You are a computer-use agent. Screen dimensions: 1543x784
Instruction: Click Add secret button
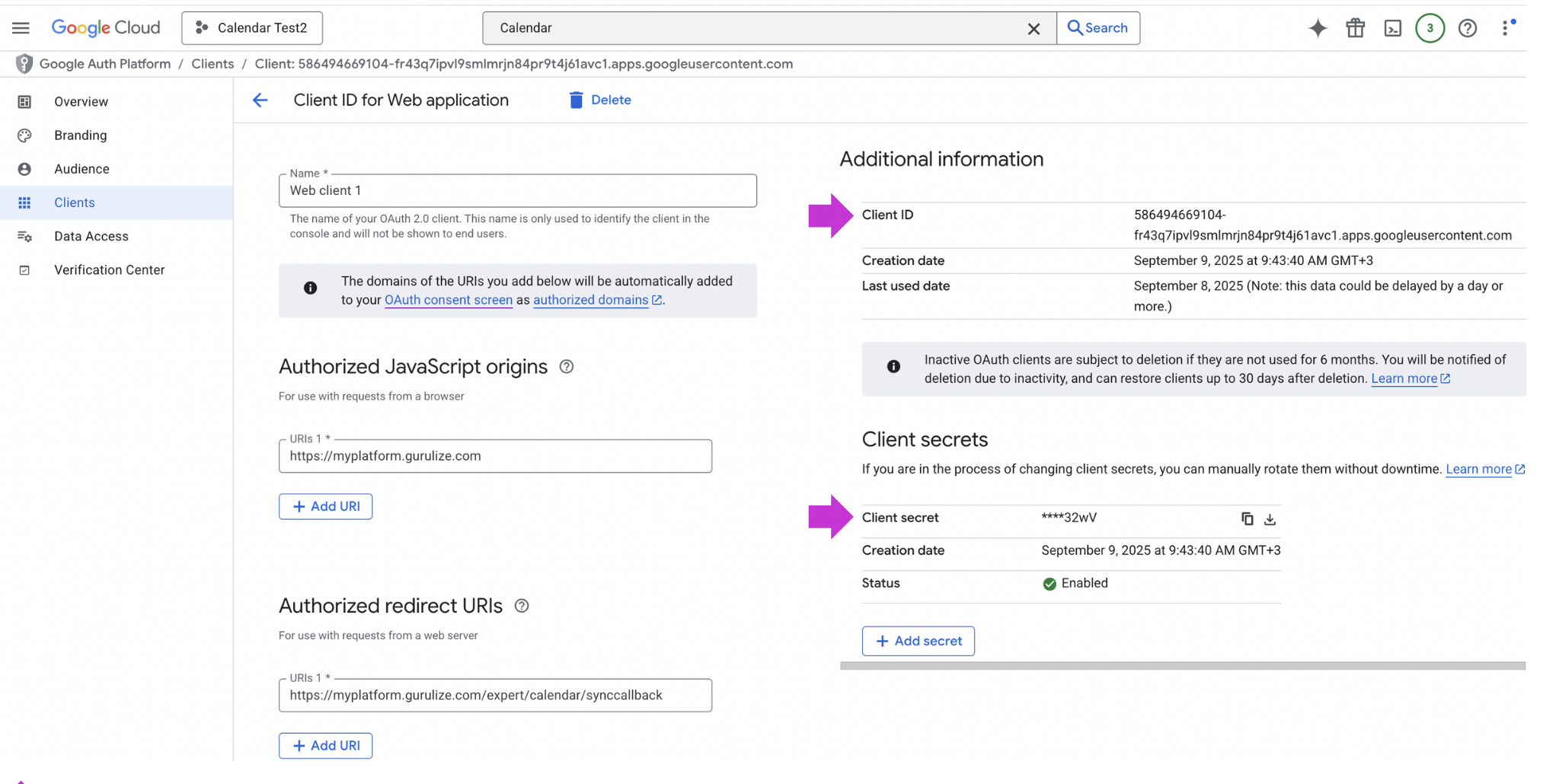918,641
